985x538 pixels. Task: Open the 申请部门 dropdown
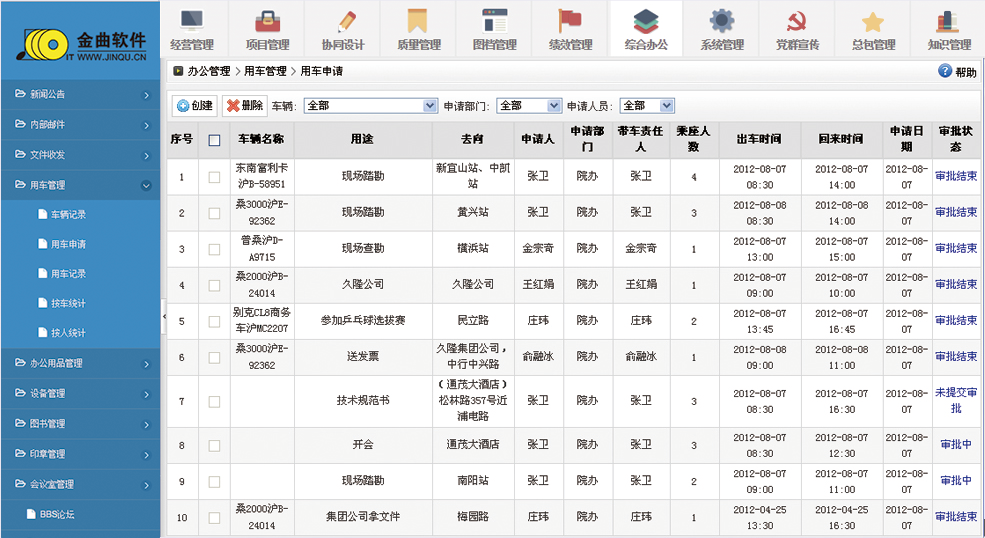tap(555, 105)
